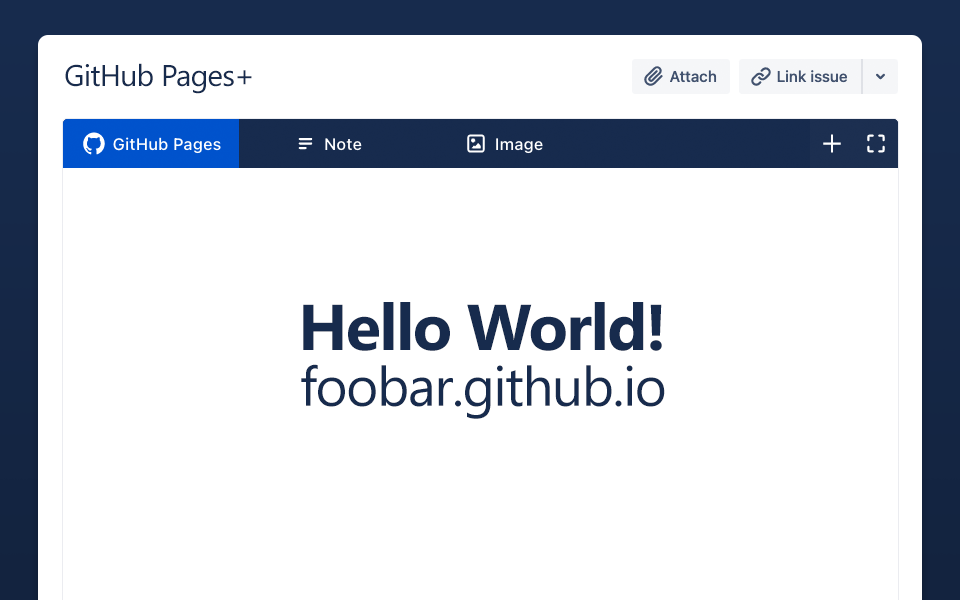Click the GitHub octocat icon
Viewport: 960px width, 600px height.
(x=94, y=143)
